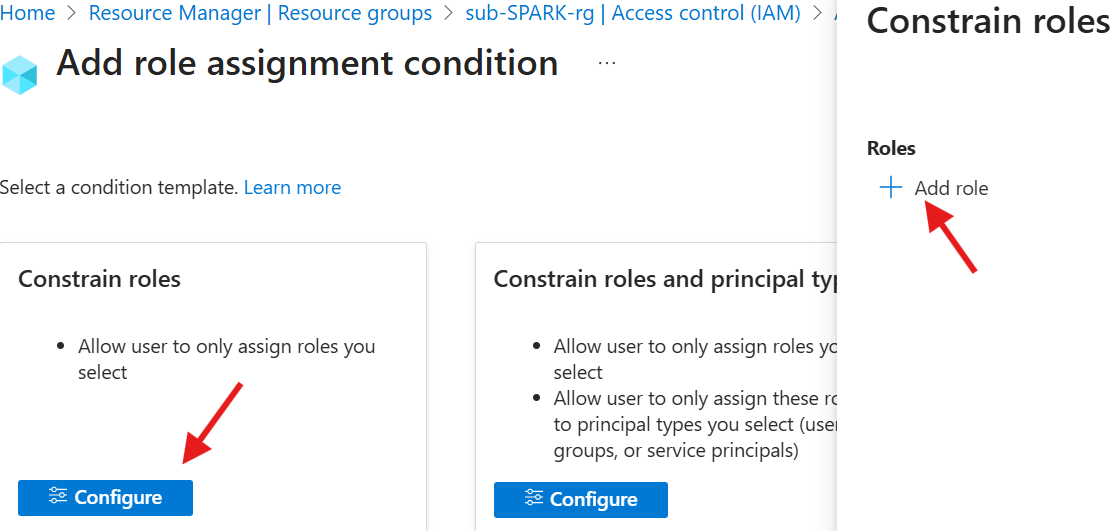Open Resource Manager | Resource groups breadcrumb

(x=260, y=13)
